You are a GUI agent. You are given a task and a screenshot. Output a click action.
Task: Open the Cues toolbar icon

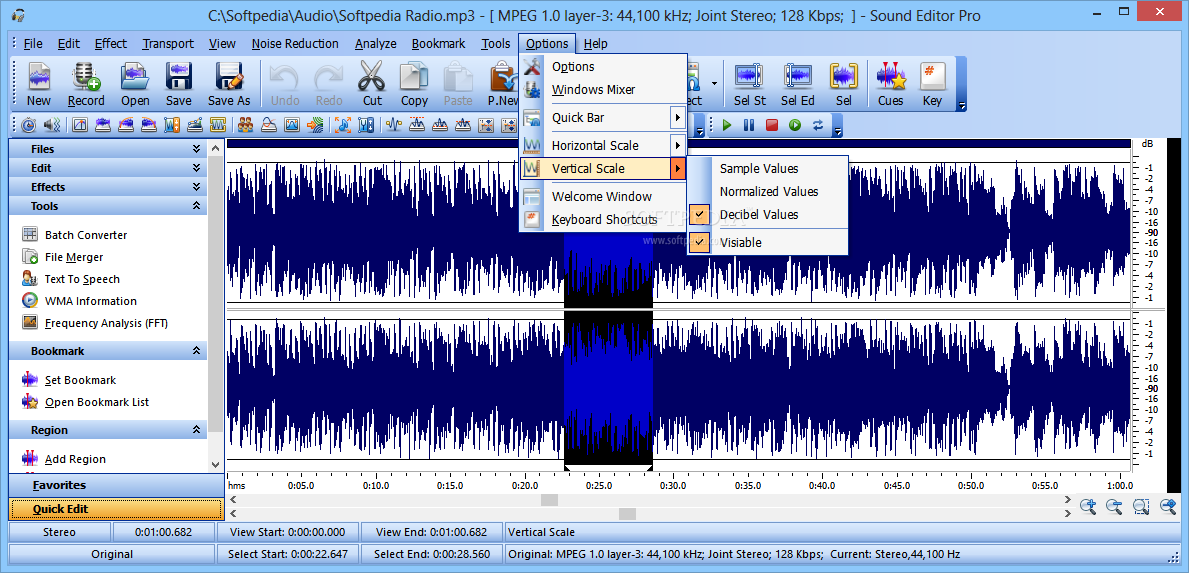point(891,77)
